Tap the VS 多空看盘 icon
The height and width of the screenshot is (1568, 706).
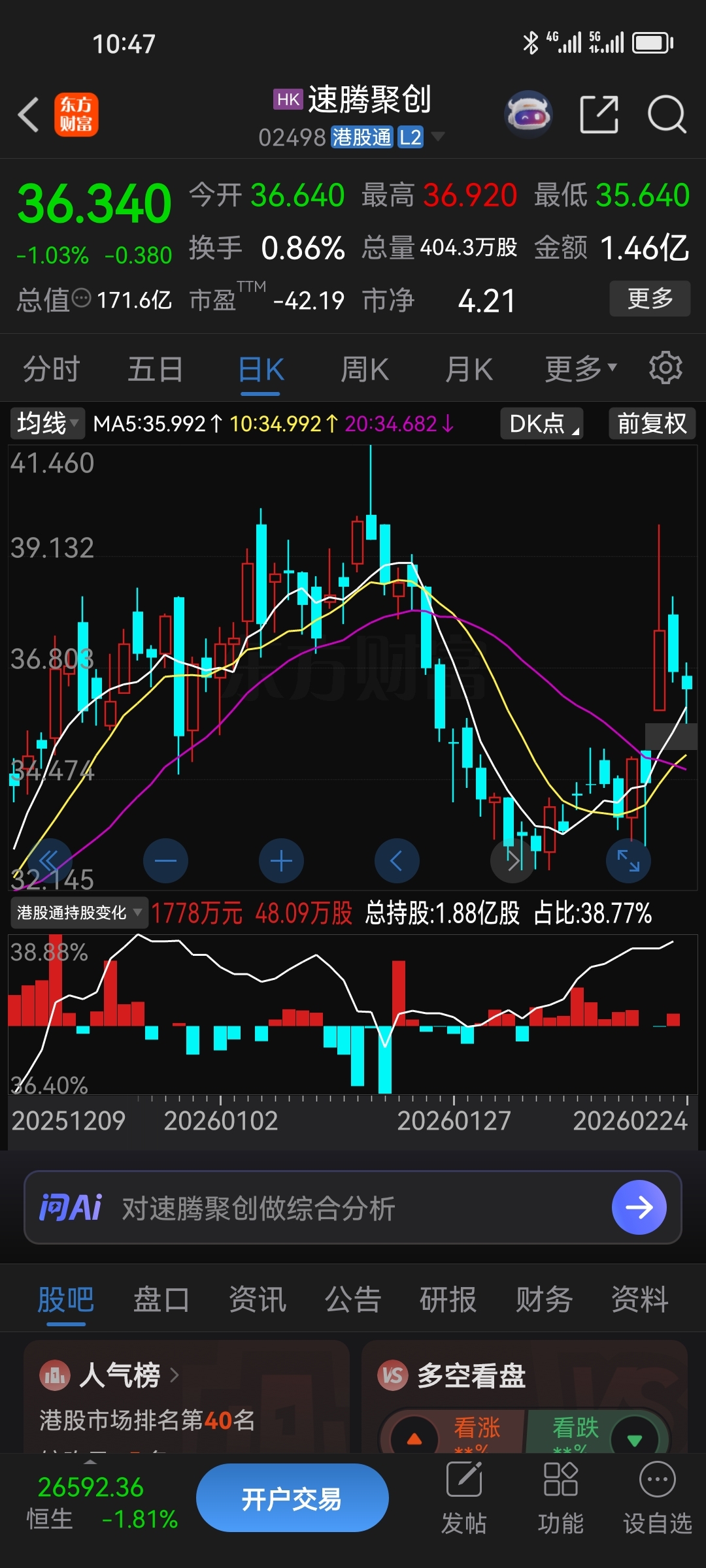[392, 1375]
